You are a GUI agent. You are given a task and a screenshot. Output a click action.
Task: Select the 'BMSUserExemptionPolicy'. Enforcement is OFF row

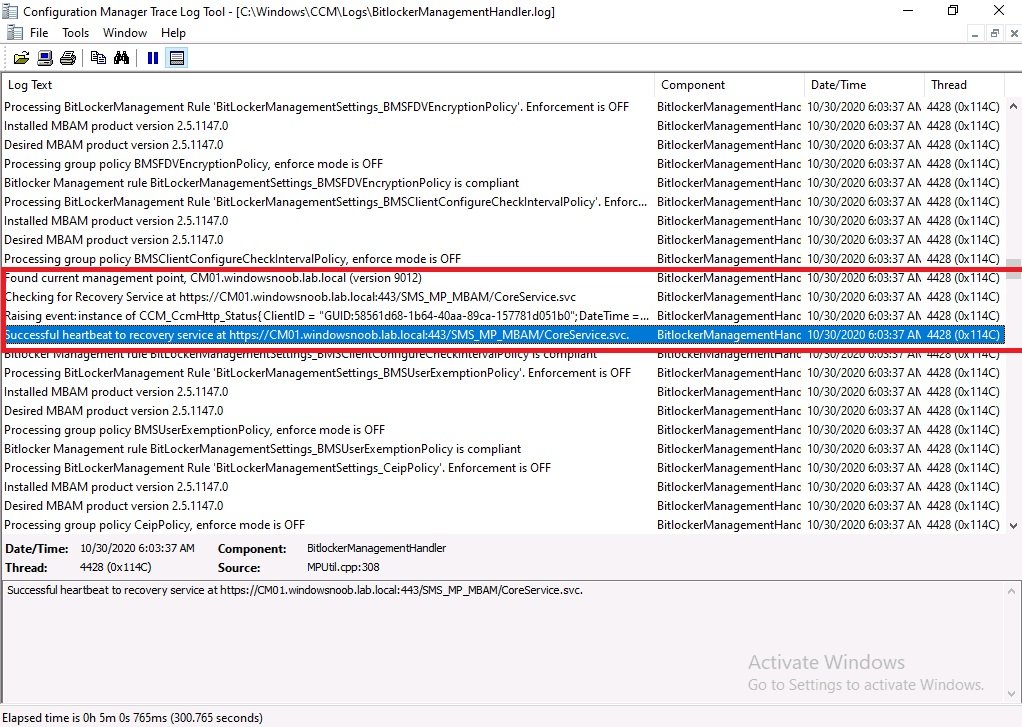click(503, 373)
